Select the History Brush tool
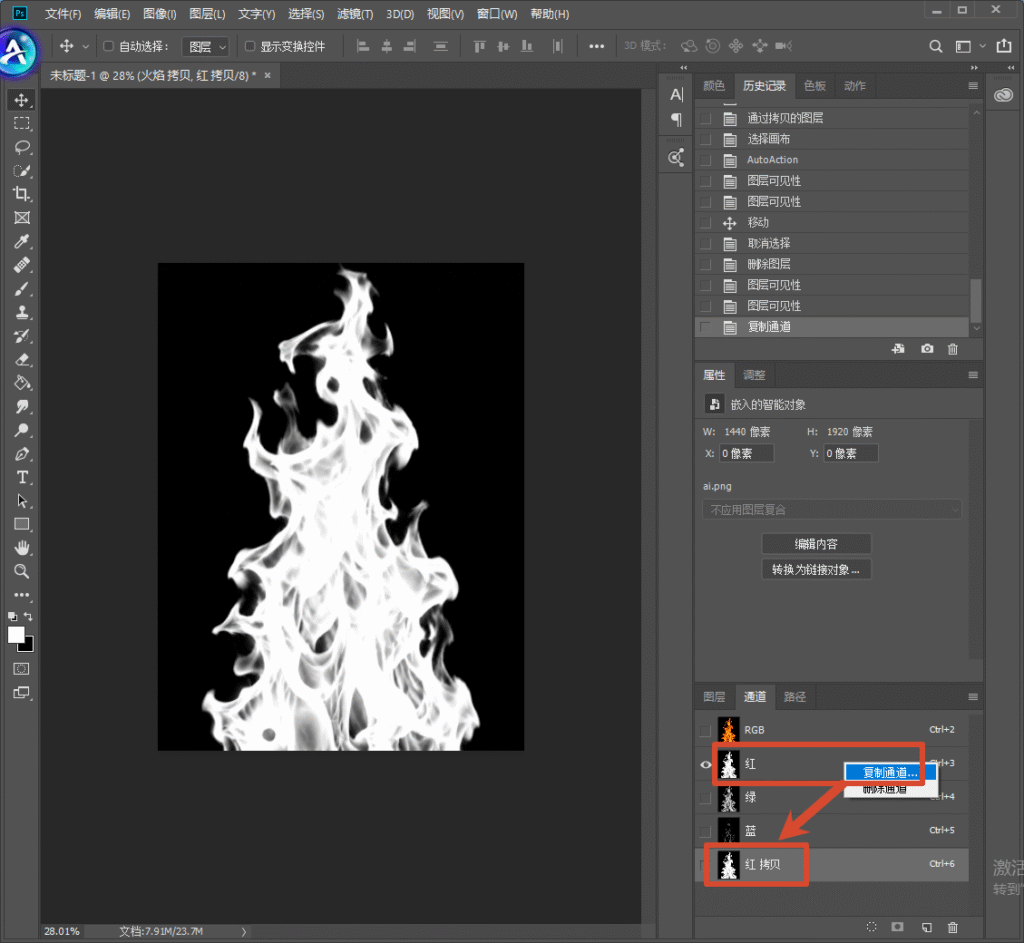Image resolution: width=1024 pixels, height=943 pixels. click(x=22, y=336)
